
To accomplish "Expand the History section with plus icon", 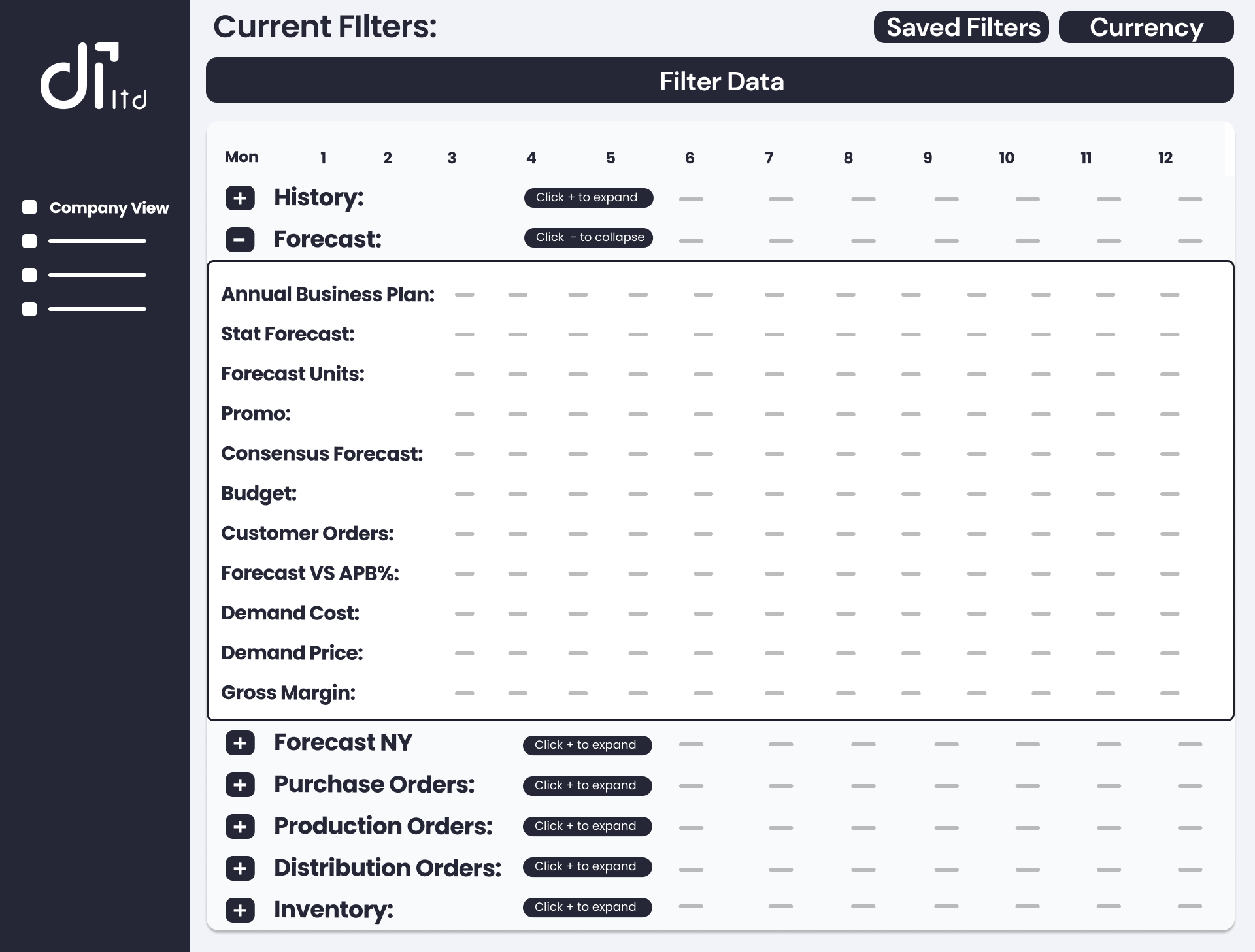I will pos(240,198).
